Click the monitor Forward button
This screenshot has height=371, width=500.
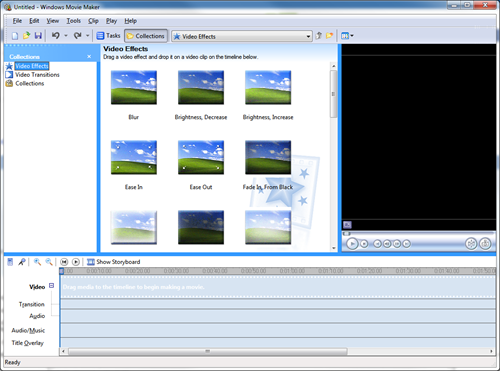pos(406,244)
